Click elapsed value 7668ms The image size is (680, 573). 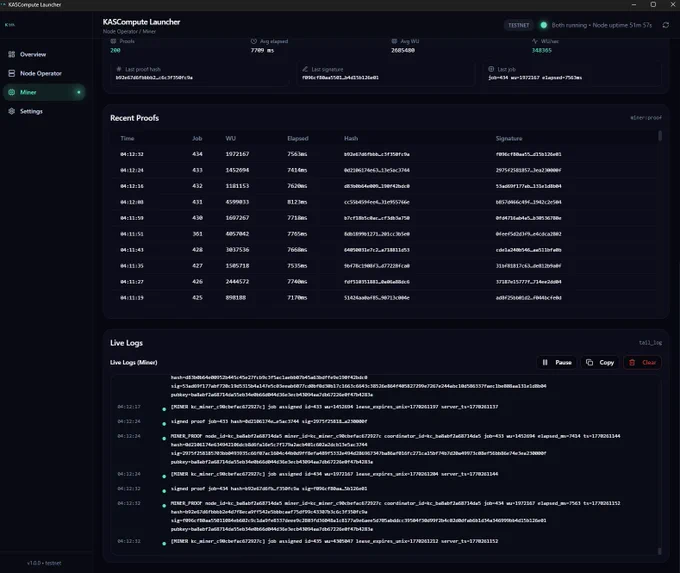tap(297, 250)
